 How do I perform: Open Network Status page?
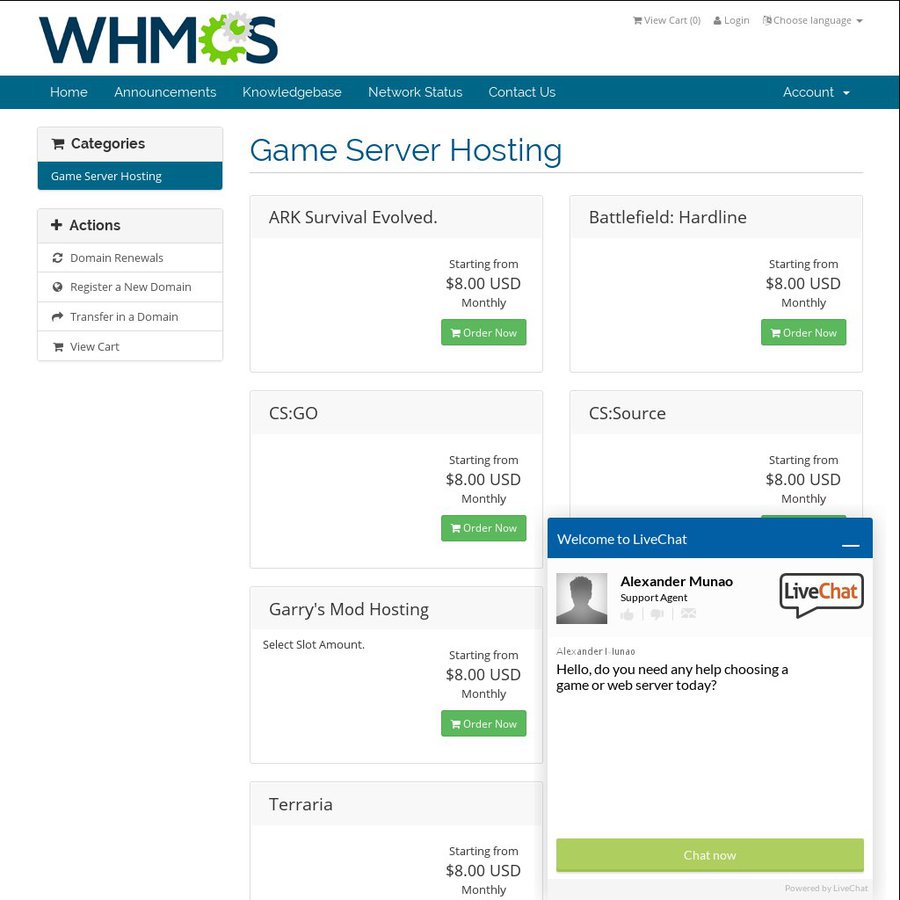(415, 92)
